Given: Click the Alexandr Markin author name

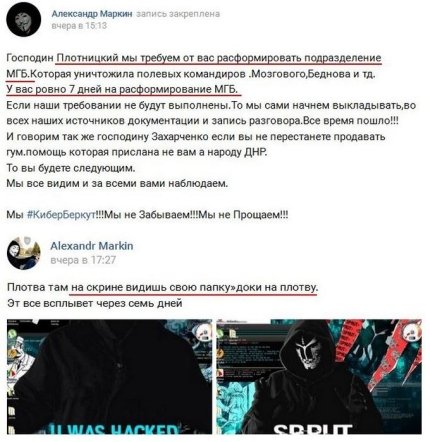Looking at the screenshot, I should [92, 246].
